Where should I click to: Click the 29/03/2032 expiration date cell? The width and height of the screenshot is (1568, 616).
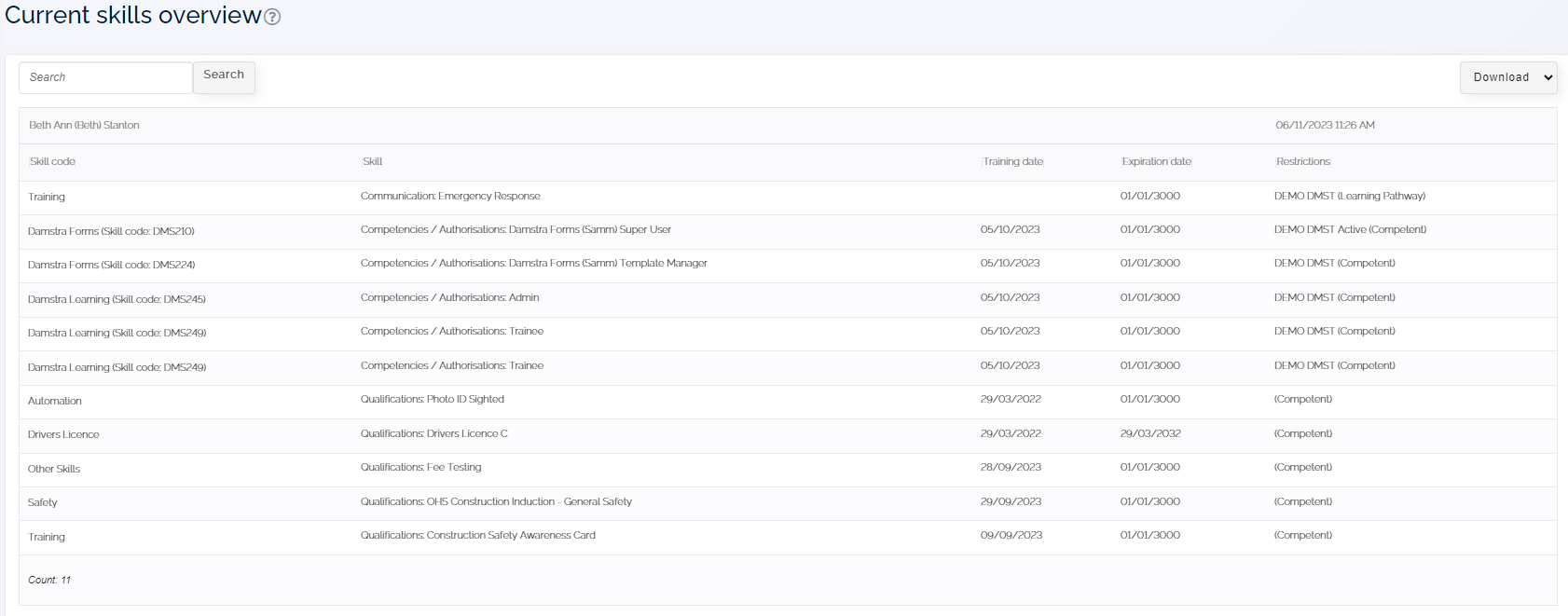(x=1150, y=434)
